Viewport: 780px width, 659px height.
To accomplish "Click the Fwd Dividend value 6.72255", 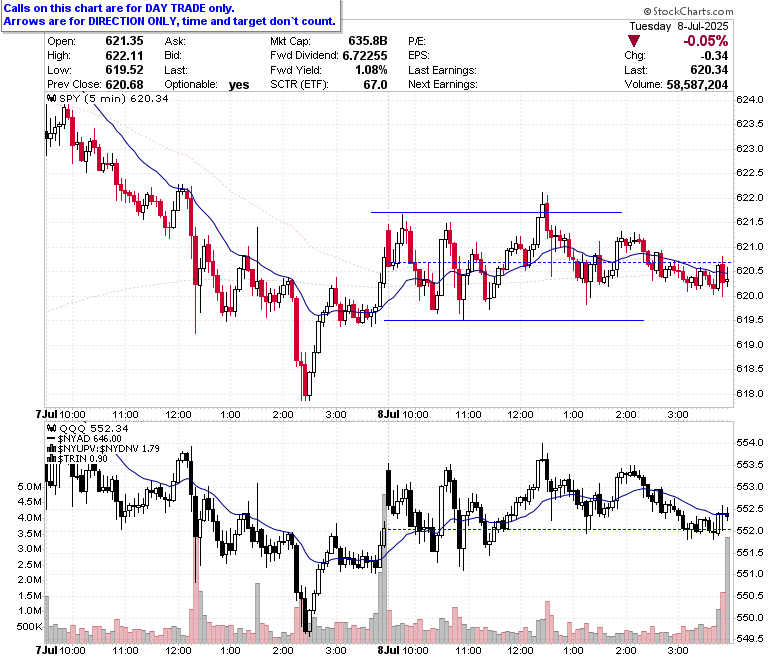I will [x=365, y=55].
